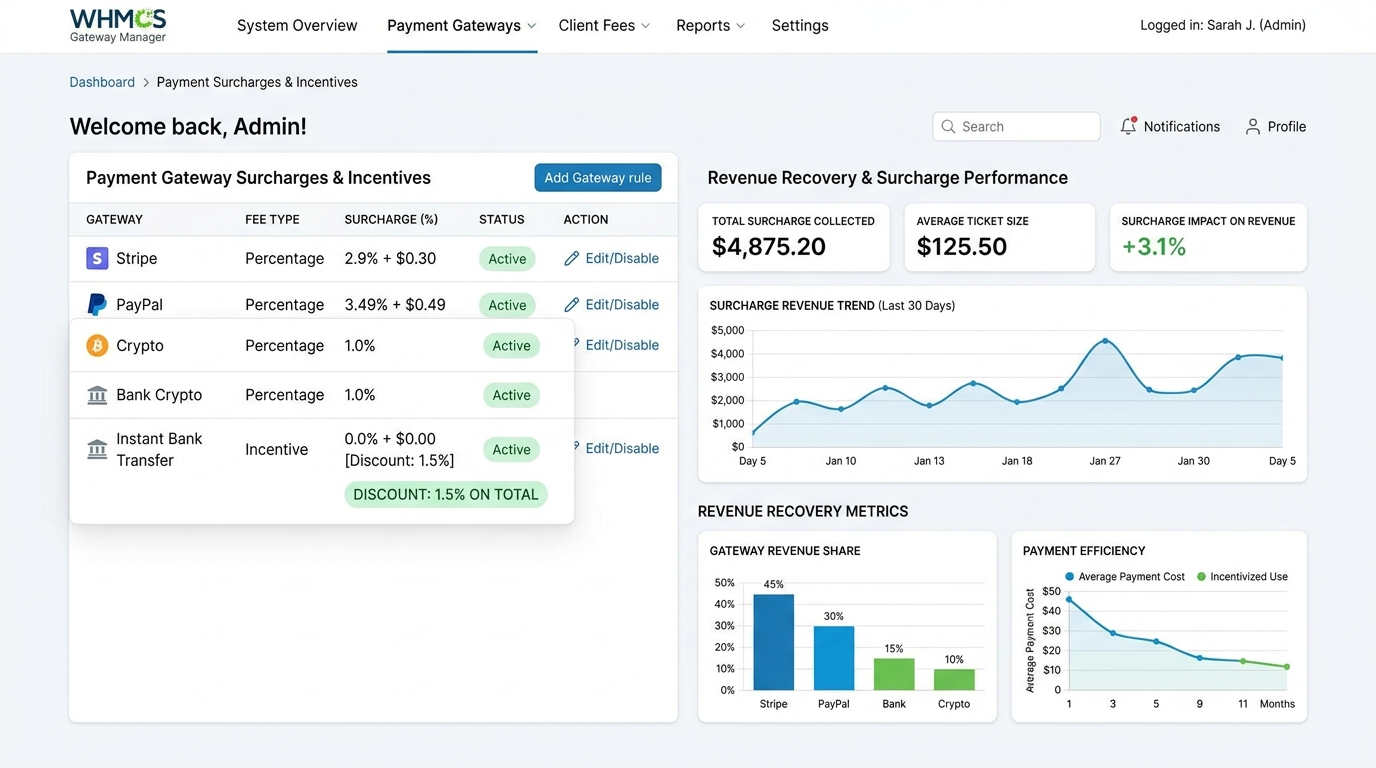
Task: Click the "$125.50" average ticket value
Action: coord(962,247)
